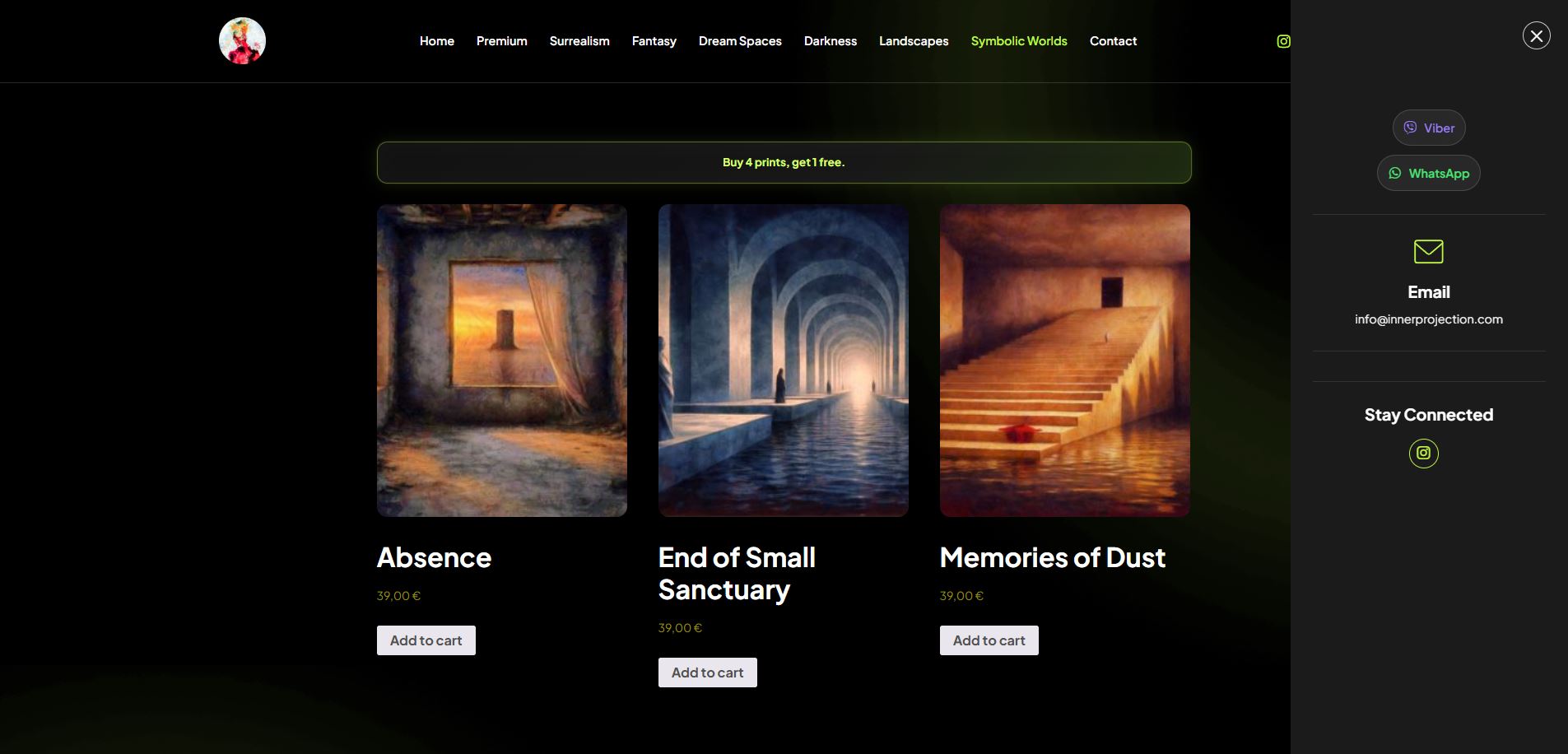
Task: Close the contact side panel
Action: (x=1536, y=35)
